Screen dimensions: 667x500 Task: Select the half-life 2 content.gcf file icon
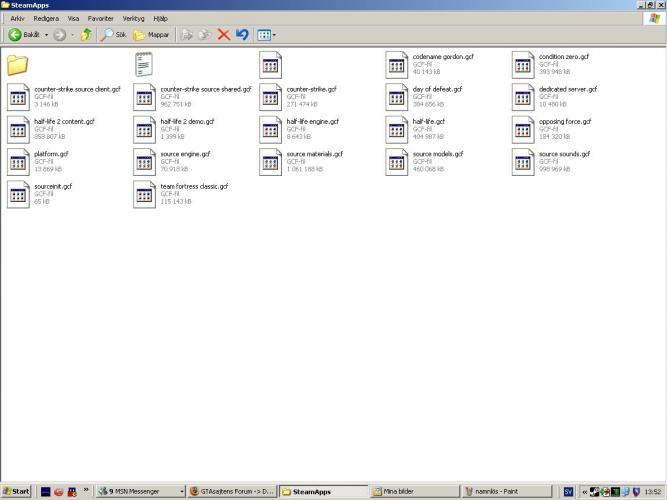19,129
